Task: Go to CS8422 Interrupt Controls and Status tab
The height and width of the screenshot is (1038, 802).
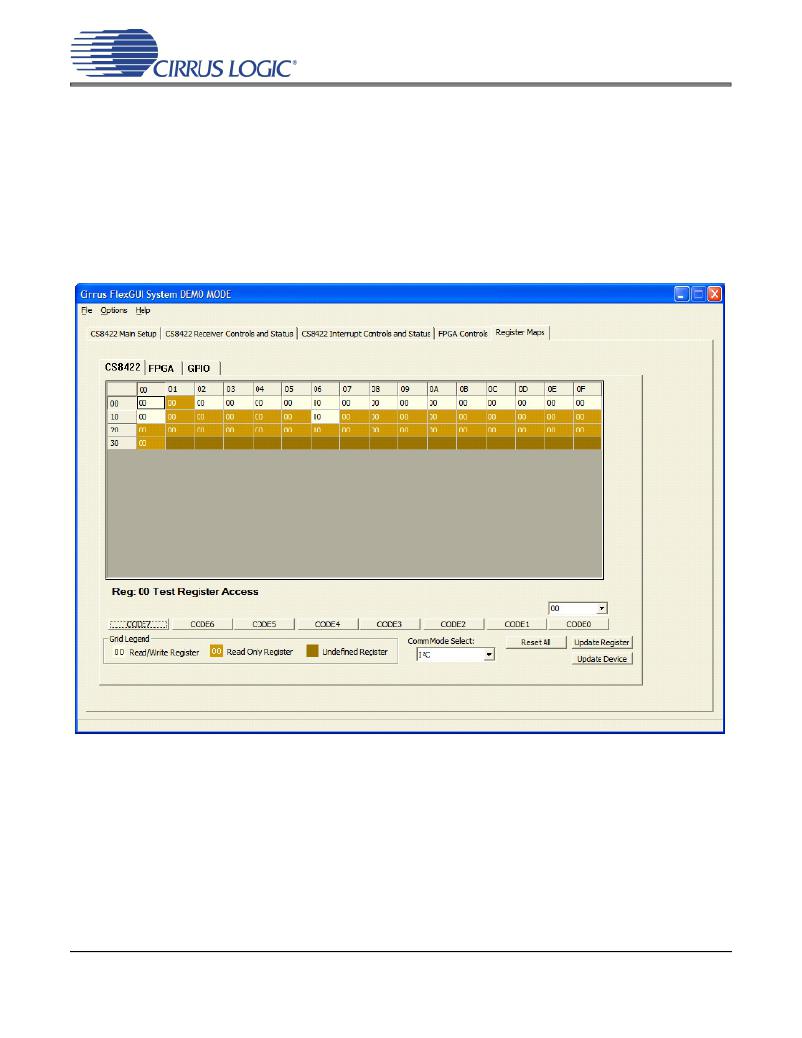Action: 366,334
